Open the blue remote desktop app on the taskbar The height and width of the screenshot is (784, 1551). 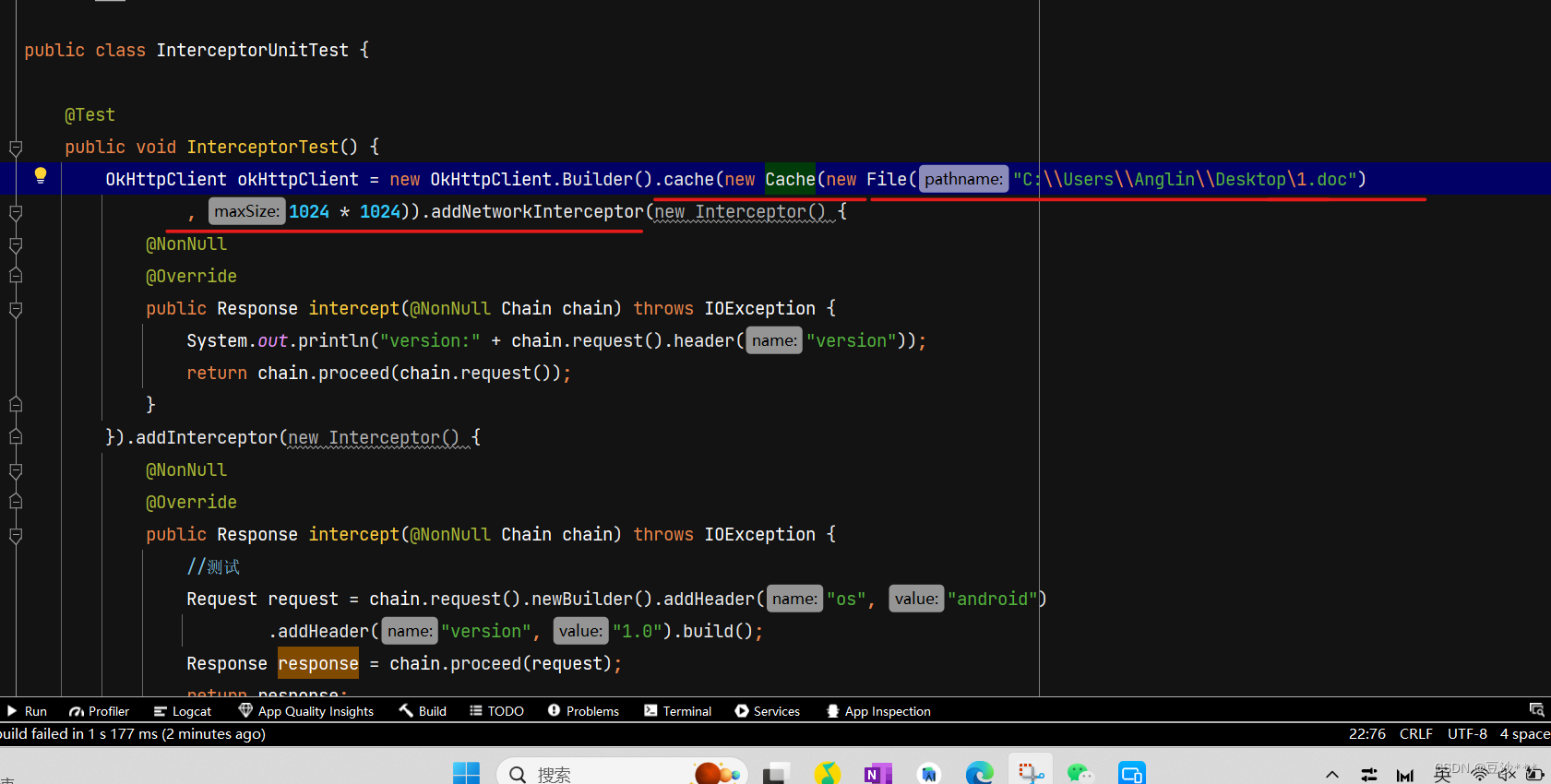tap(1131, 773)
